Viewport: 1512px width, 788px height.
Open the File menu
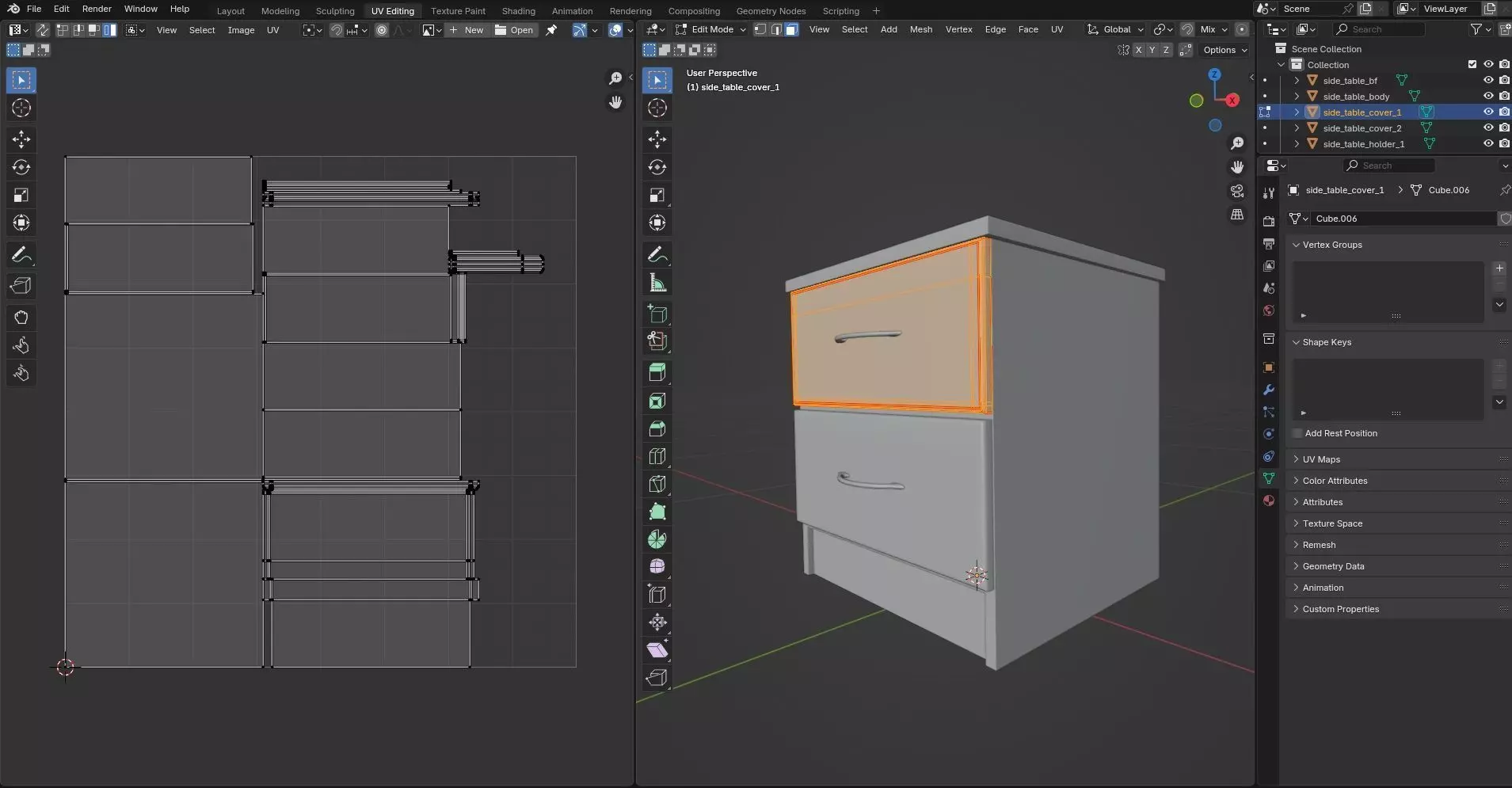click(x=34, y=9)
